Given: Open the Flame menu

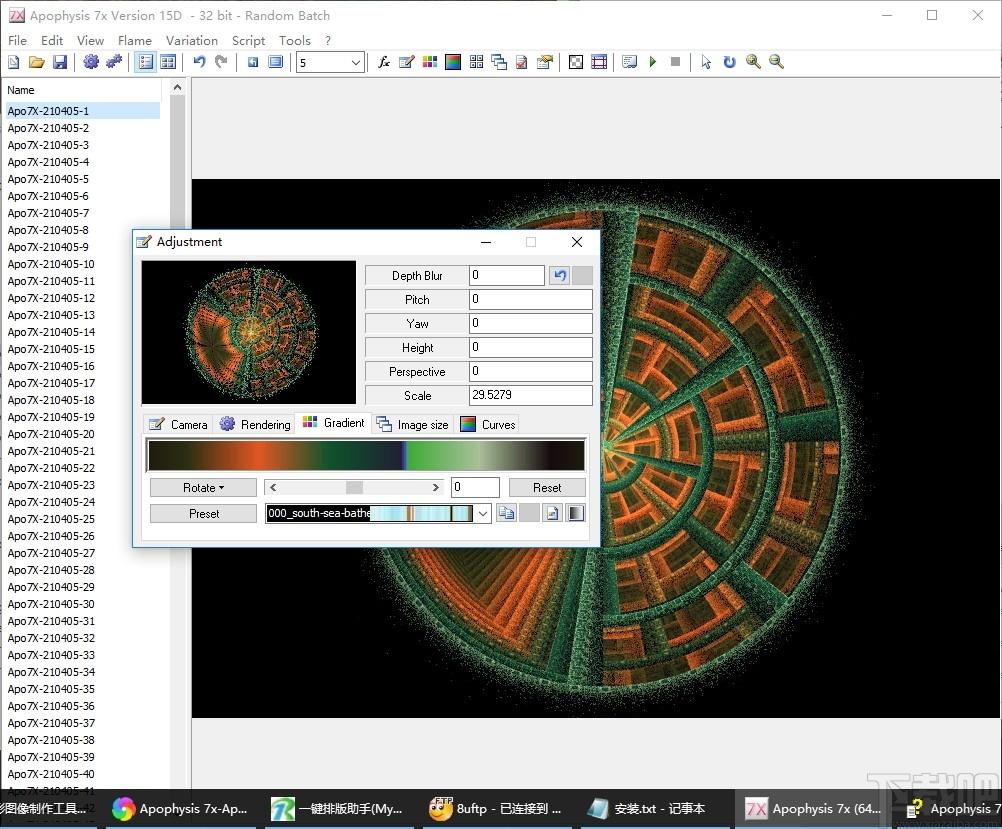Looking at the screenshot, I should tap(135, 40).
